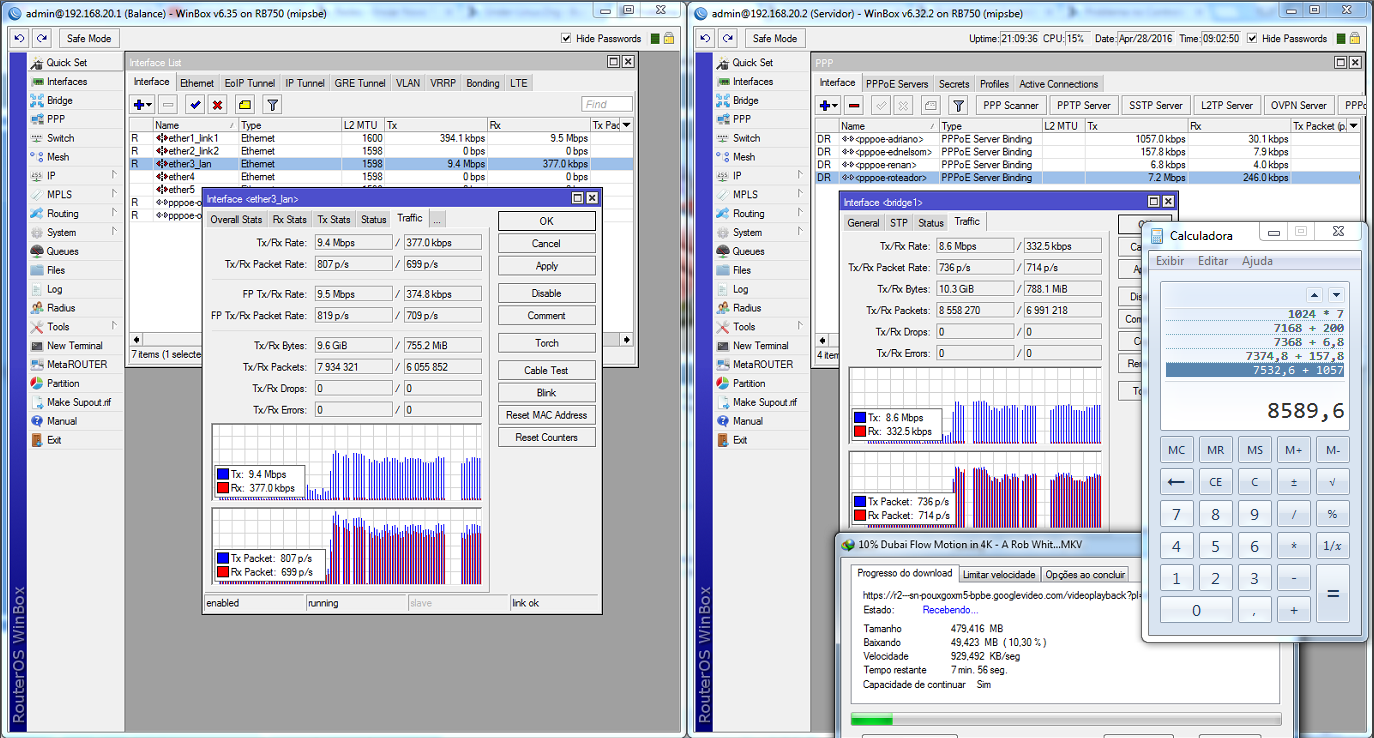Toggle Hide Passwords in the Balance window

point(567,38)
